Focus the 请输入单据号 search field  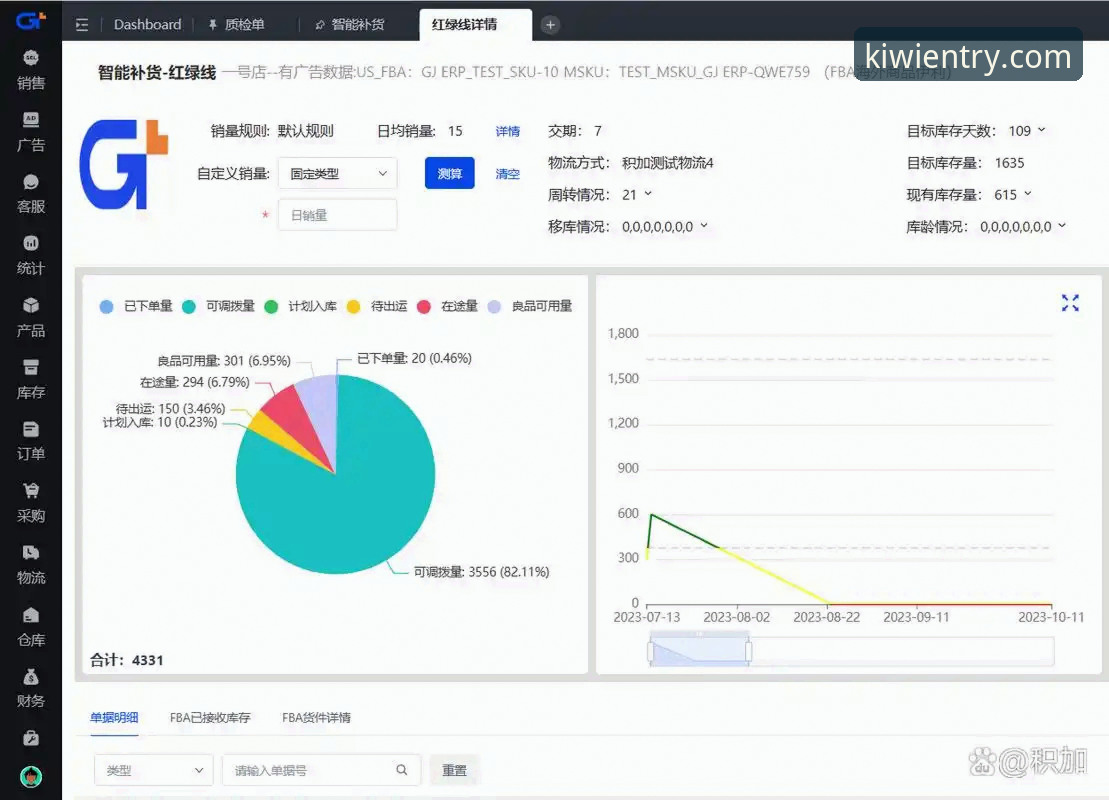(322, 770)
